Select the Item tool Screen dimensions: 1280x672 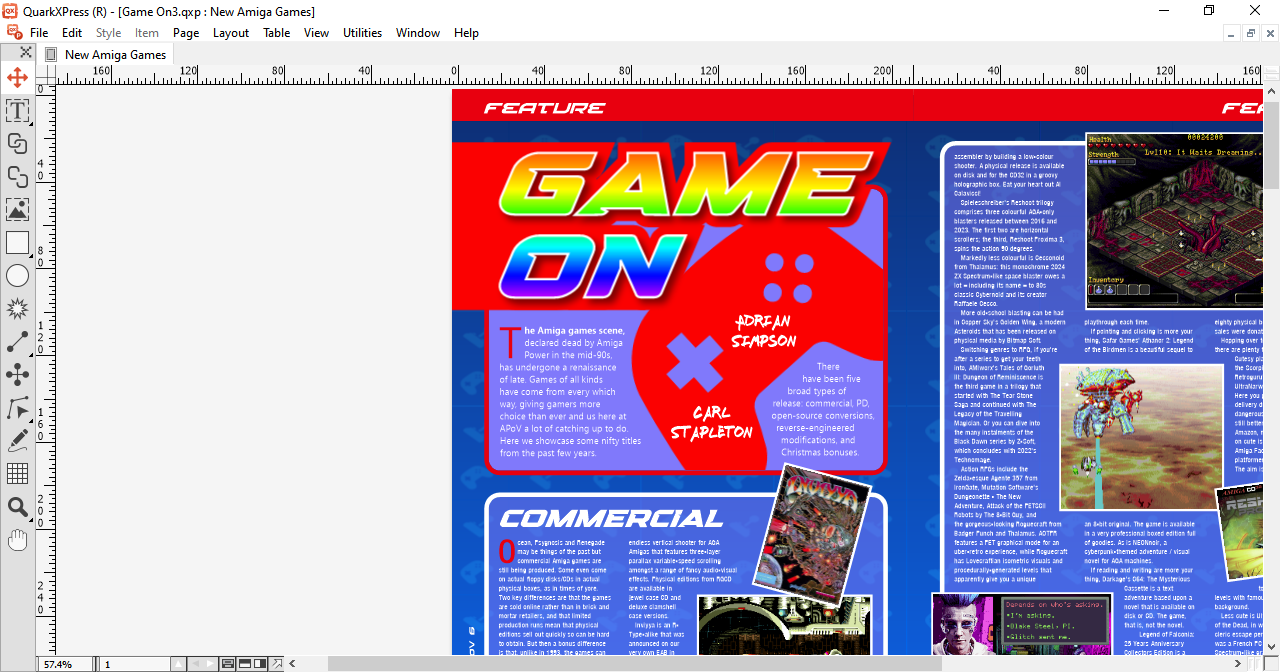click(x=17, y=76)
